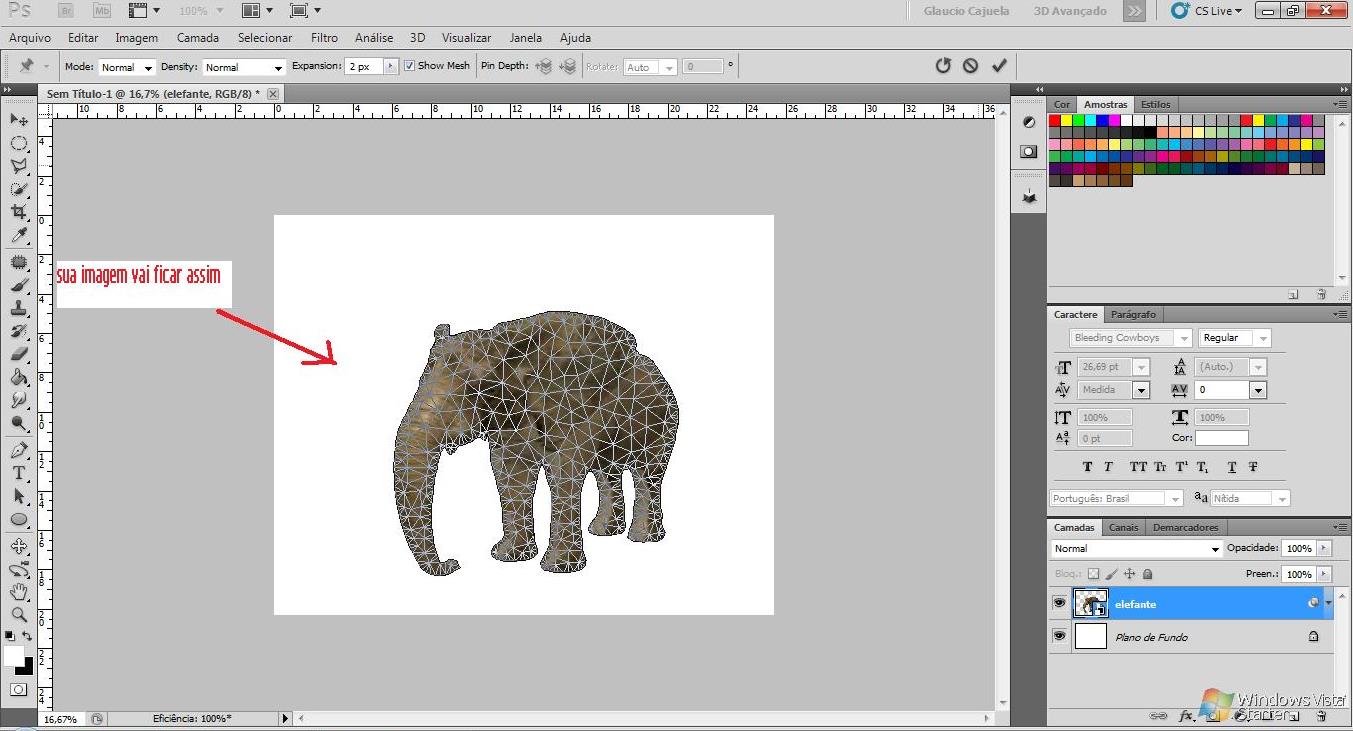This screenshot has width=1353, height=731.
Task: Switch to the Canais tab
Action: 1123,527
